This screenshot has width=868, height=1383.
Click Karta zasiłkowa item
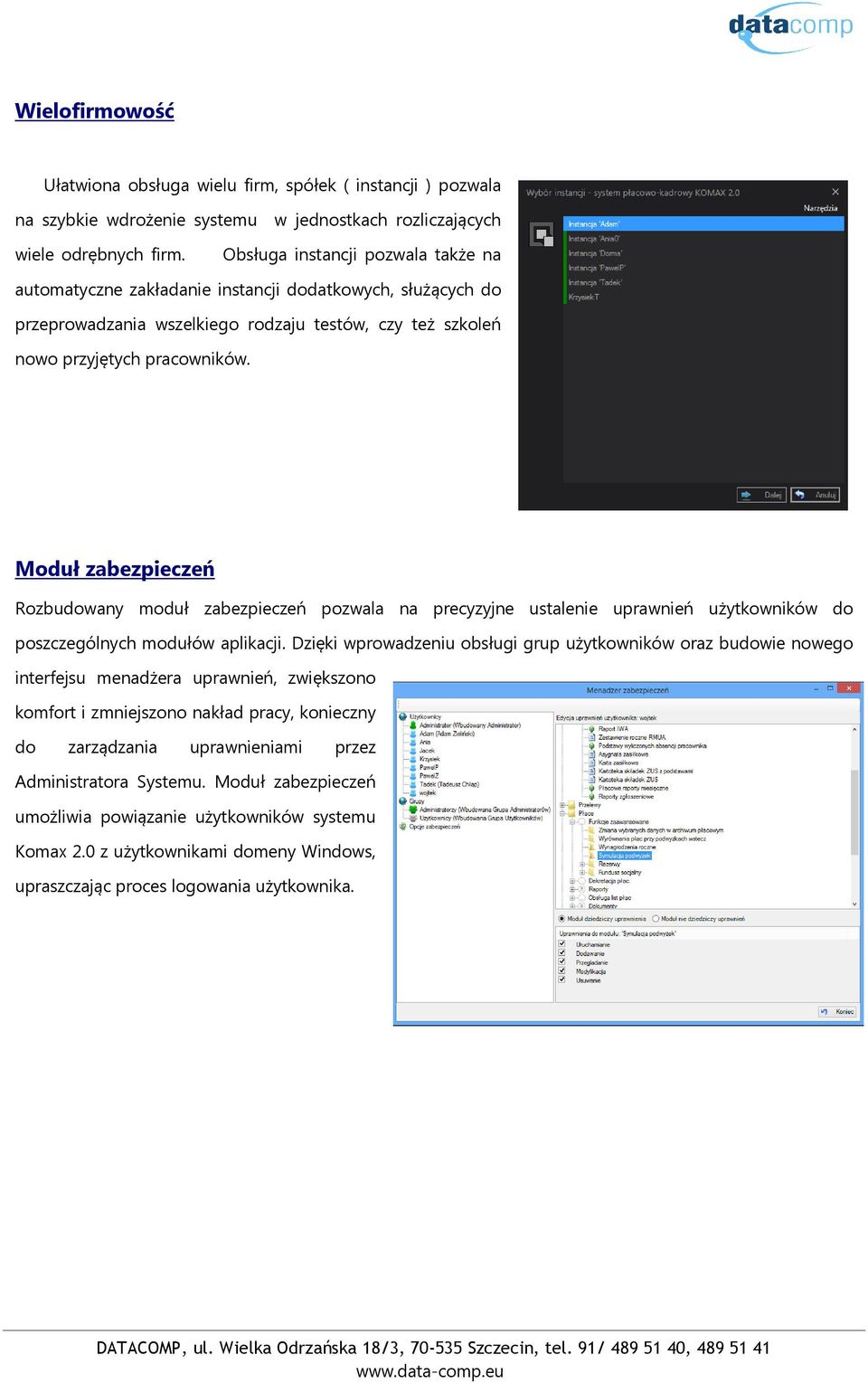618,763
